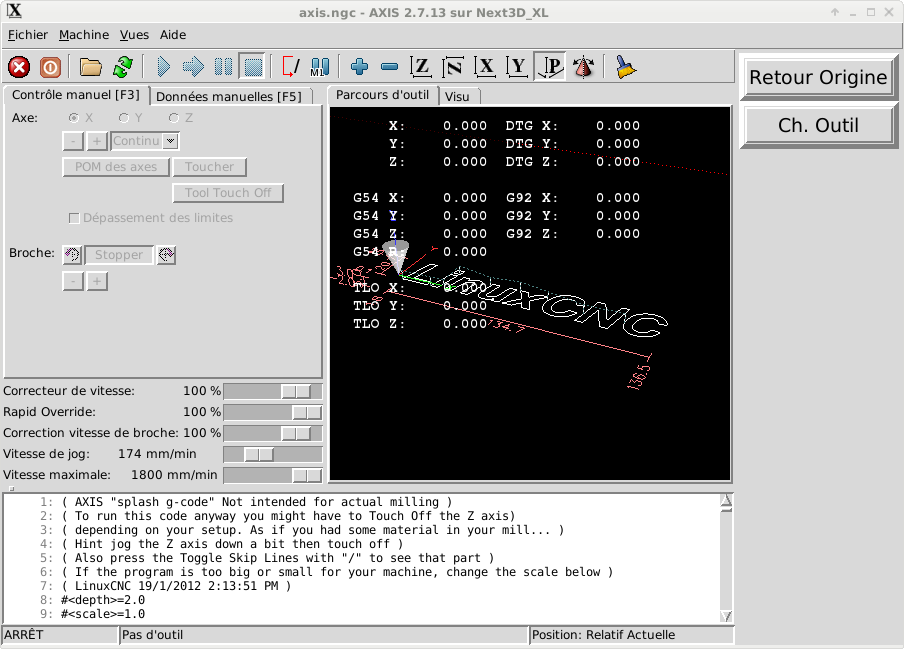This screenshot has height=649, width=904.
Task: Start spindle clockwise icon
Action: point(166,254)
